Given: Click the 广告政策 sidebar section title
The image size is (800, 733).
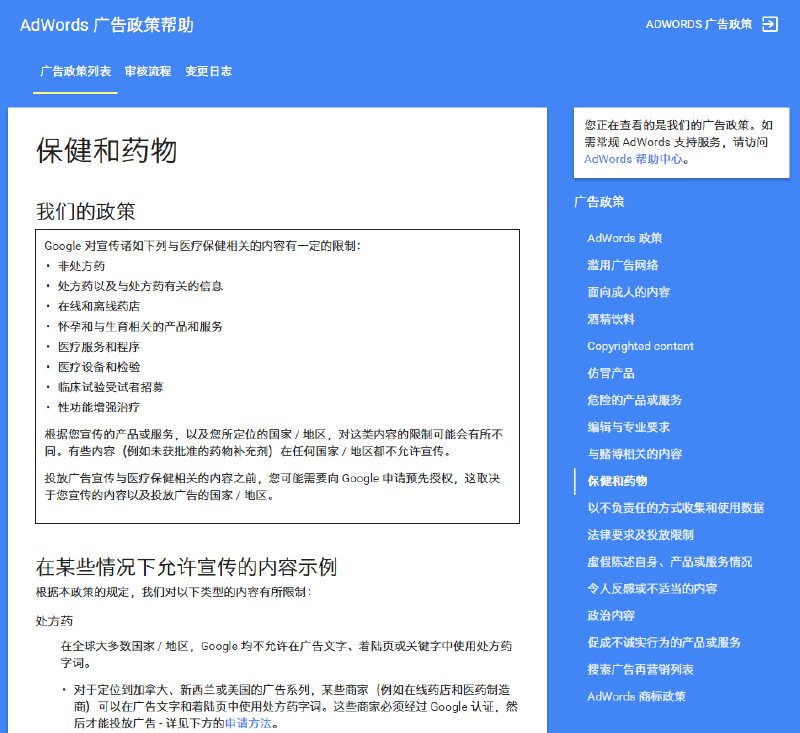Looking at the screenshot, I should (x=599, y=202).
